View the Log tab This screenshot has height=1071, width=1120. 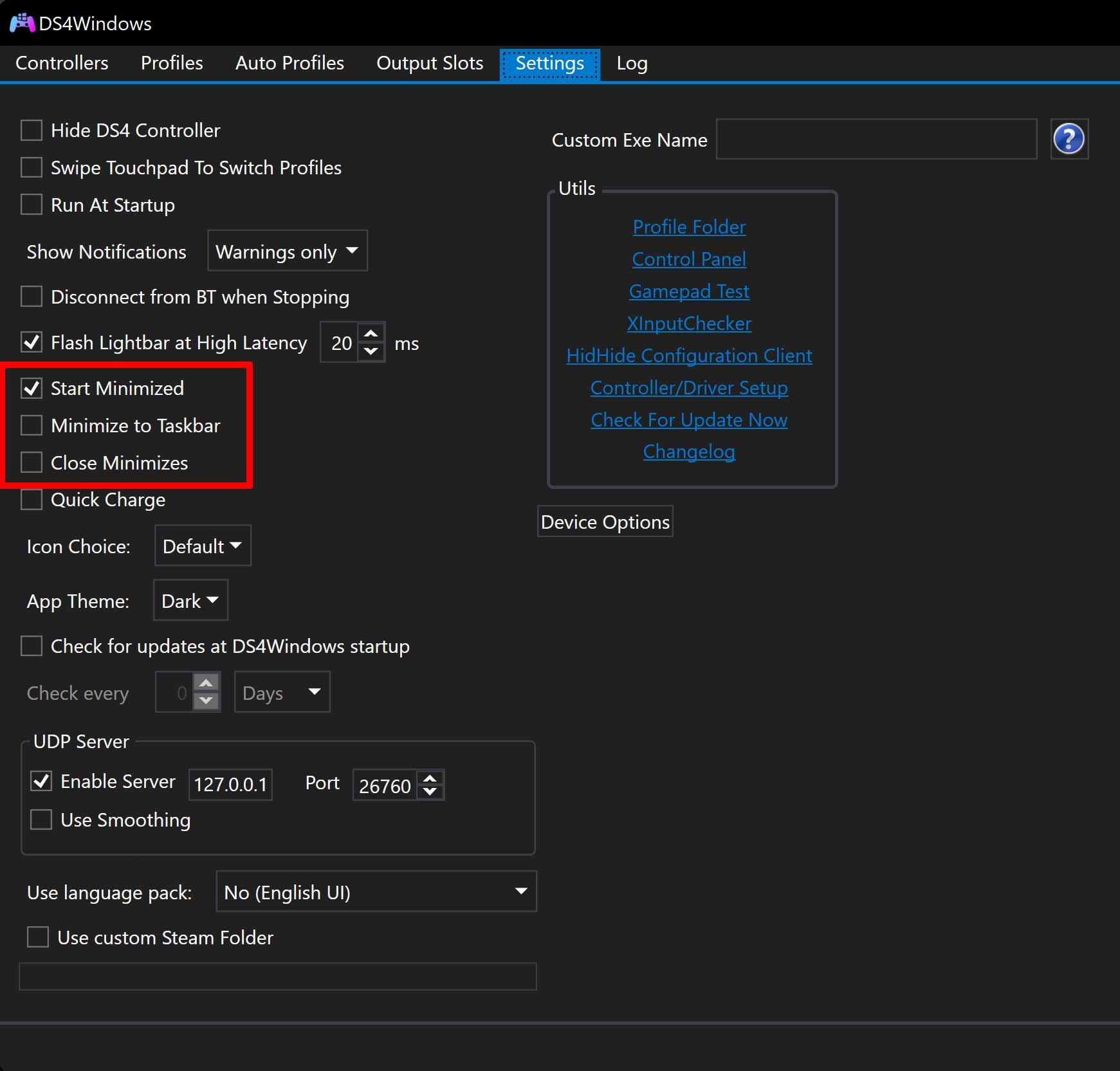pyautogui.click(x=632, y=63)
